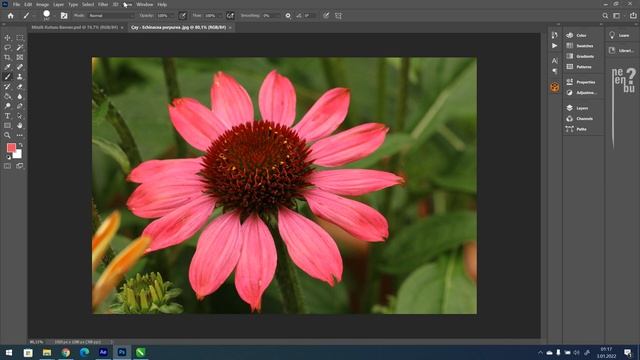Select the Magic Wand tool

coord(20,47)
